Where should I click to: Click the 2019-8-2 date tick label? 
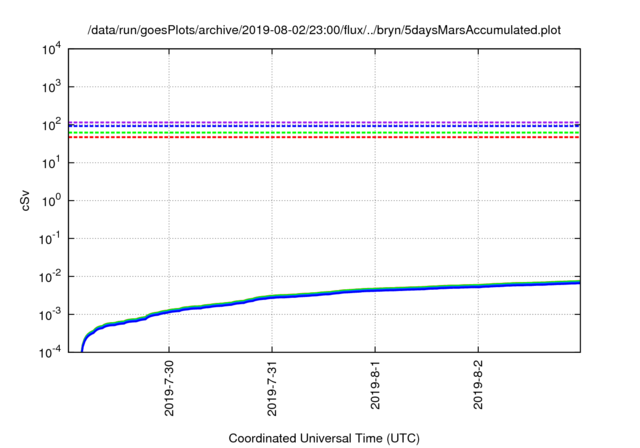pos(478,385)
